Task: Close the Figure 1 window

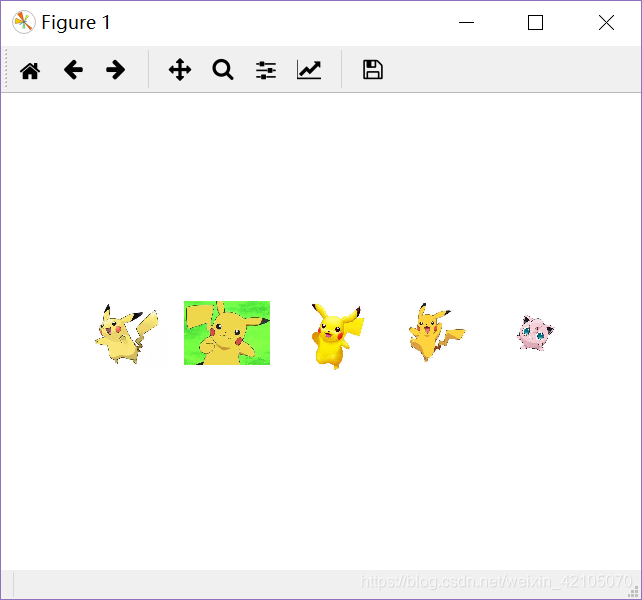Action: tap(606, 23)
